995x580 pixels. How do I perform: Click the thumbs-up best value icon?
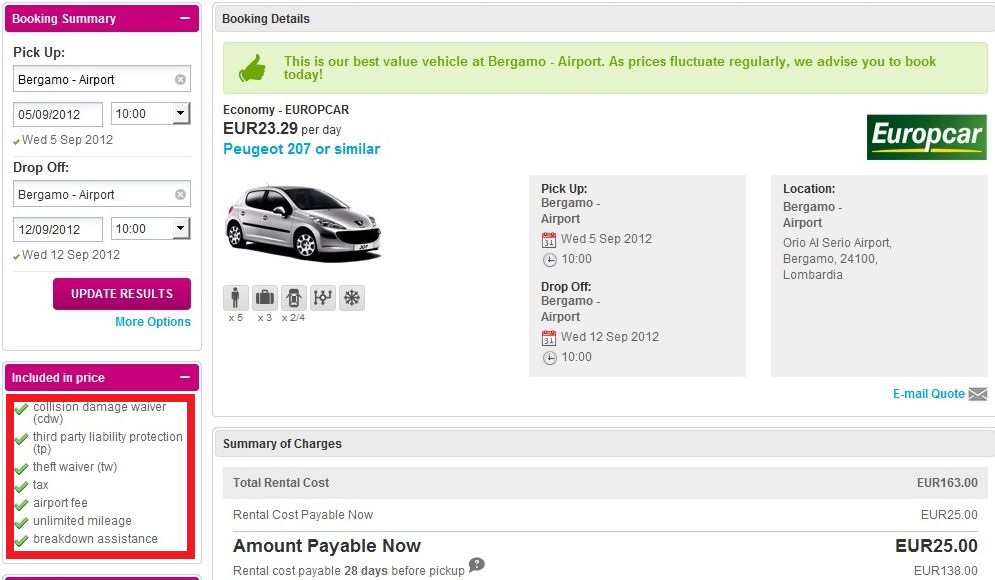(252, 68)
